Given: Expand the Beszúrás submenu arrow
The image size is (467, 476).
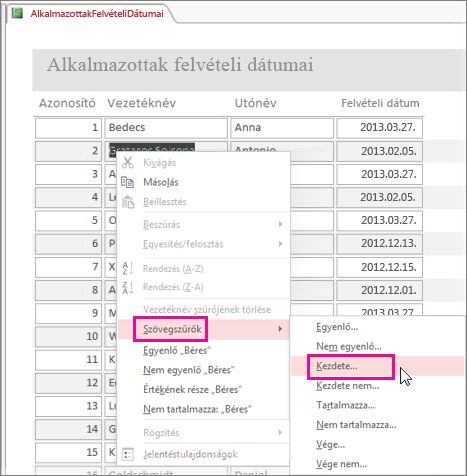Looking at the screenshot, I should (280, 224).
